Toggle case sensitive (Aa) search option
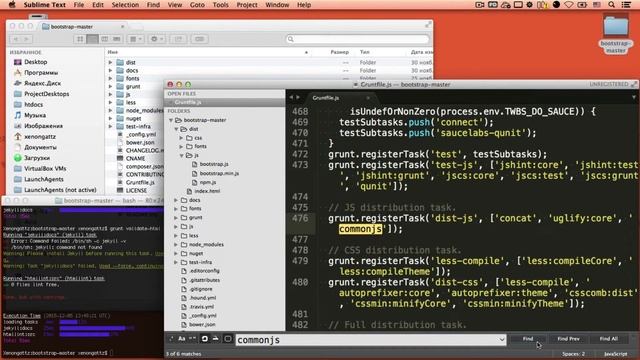This screenshot has height=360, width=640. point(182,339)
